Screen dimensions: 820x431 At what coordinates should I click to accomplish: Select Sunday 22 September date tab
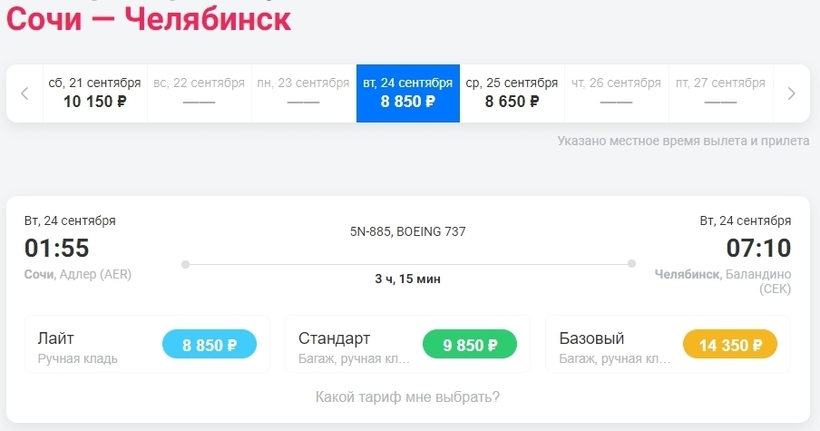[x=199, y=93]
